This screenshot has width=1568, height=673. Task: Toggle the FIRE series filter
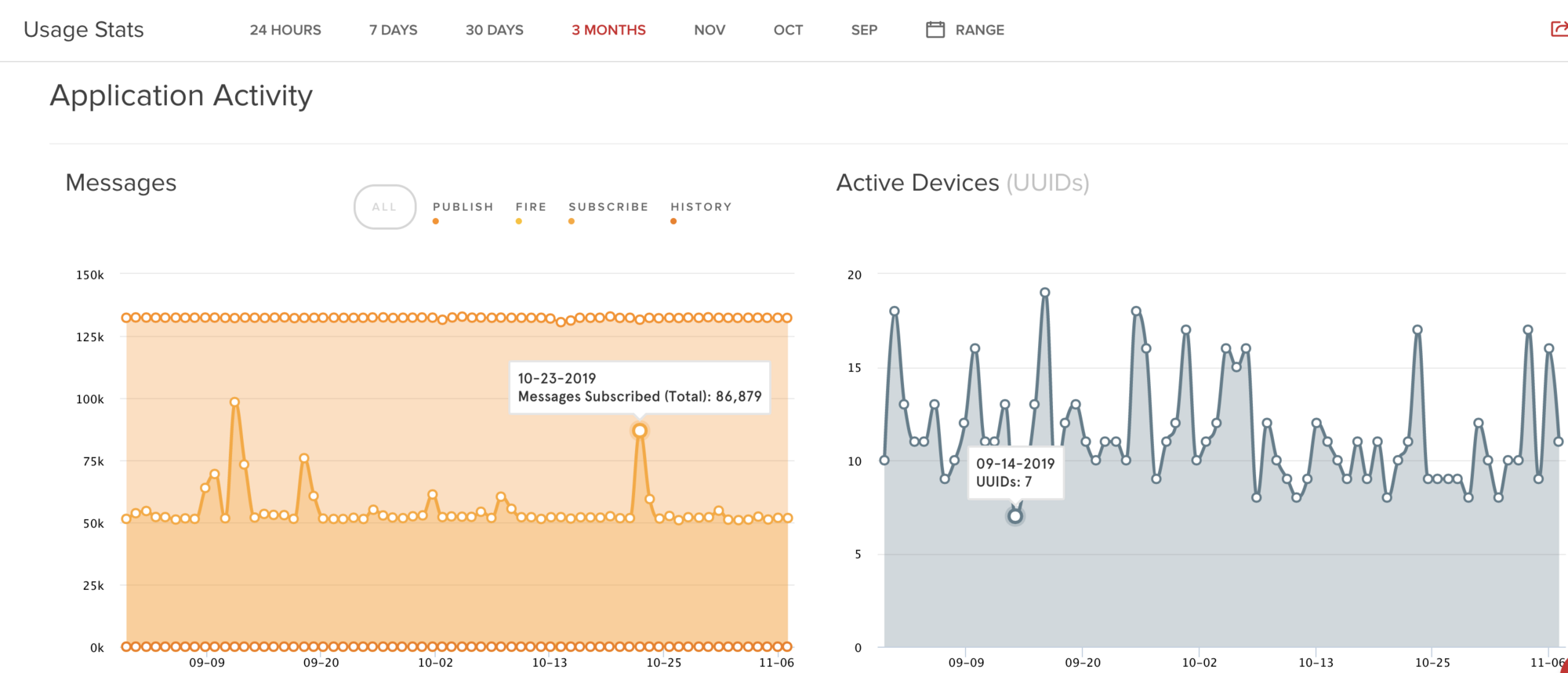531,207
